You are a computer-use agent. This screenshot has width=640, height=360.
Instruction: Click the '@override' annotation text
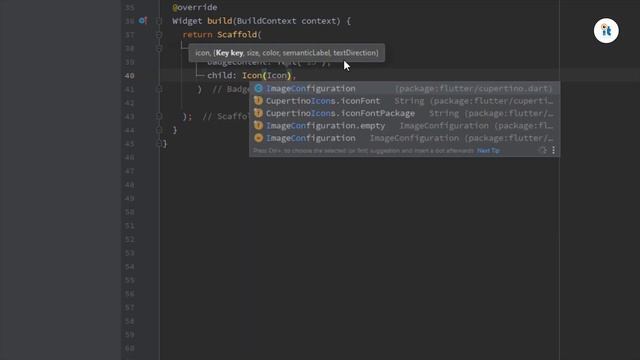(x=195, y=7)
